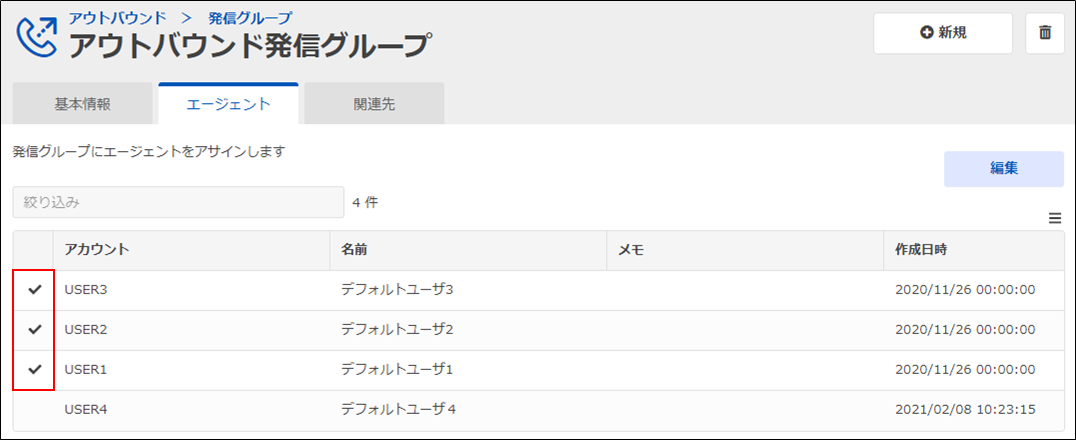
Task: Click the plus icon on 新規 button
Action: click(x=927, y=32)
